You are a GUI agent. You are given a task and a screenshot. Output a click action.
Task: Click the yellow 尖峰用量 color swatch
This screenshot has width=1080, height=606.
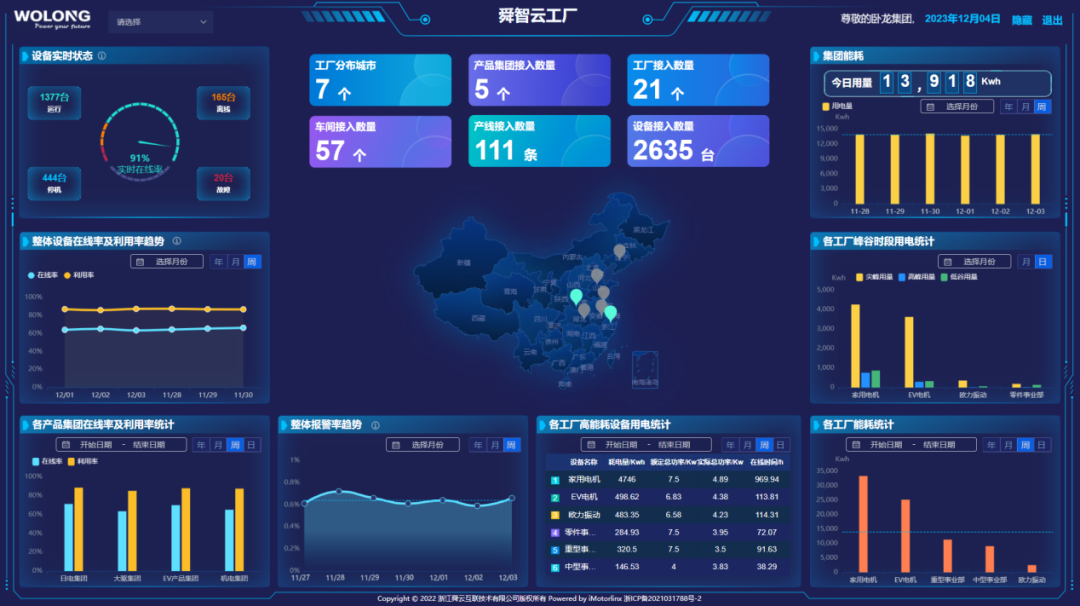858,277
